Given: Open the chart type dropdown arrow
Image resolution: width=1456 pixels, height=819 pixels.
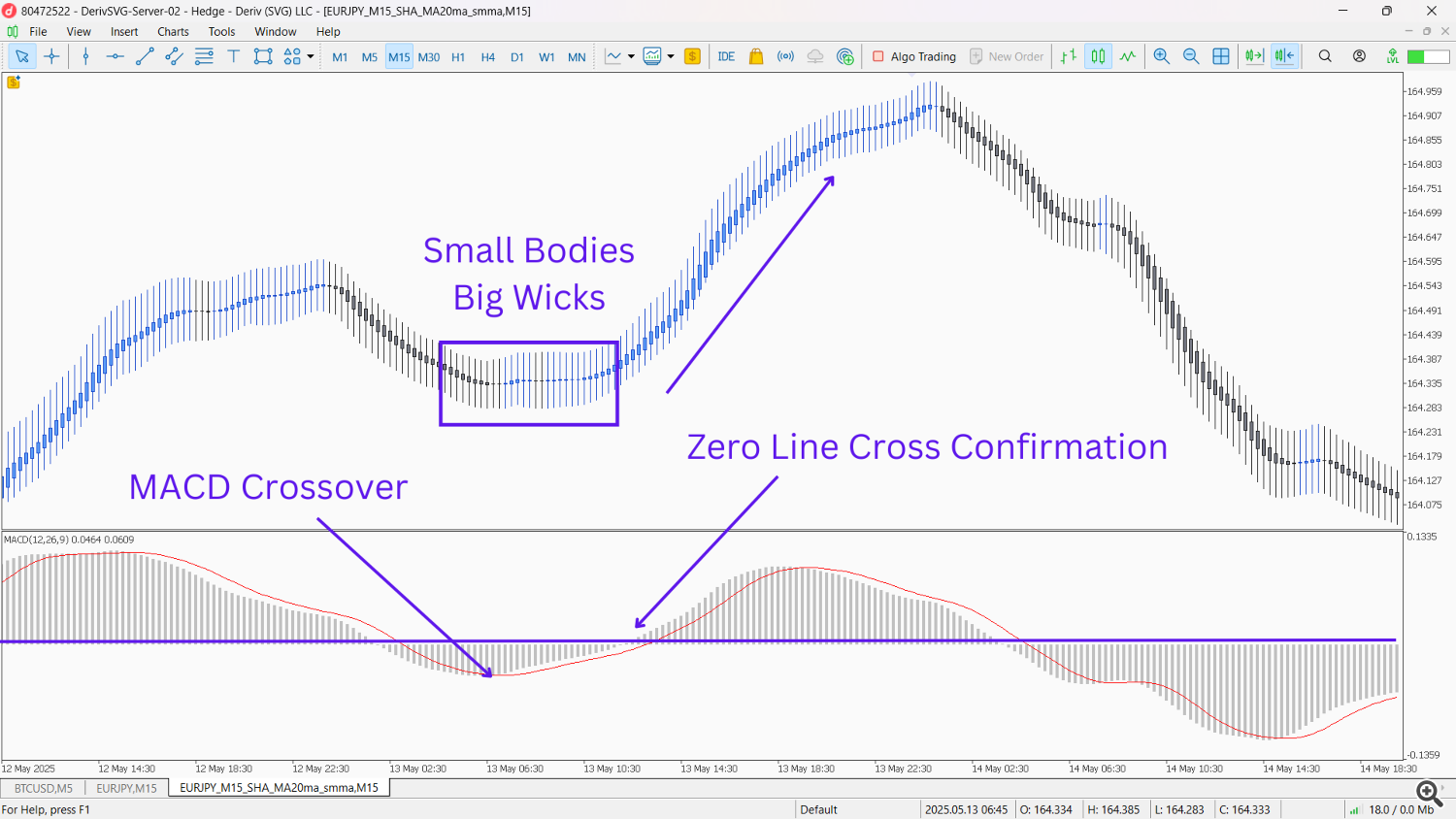Looking at the screenshot, I should coord(631,56).
